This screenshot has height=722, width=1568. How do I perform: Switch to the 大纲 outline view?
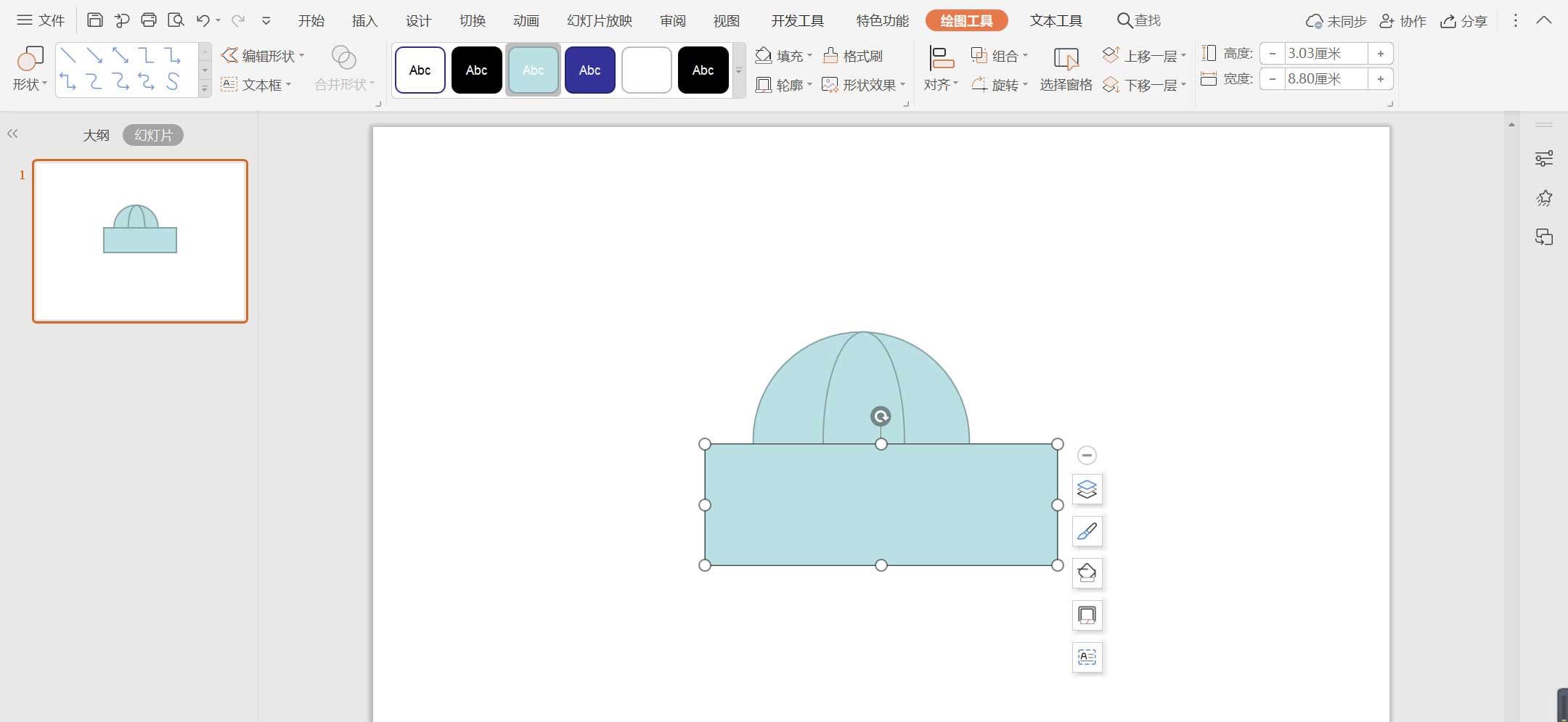[97, 134]
